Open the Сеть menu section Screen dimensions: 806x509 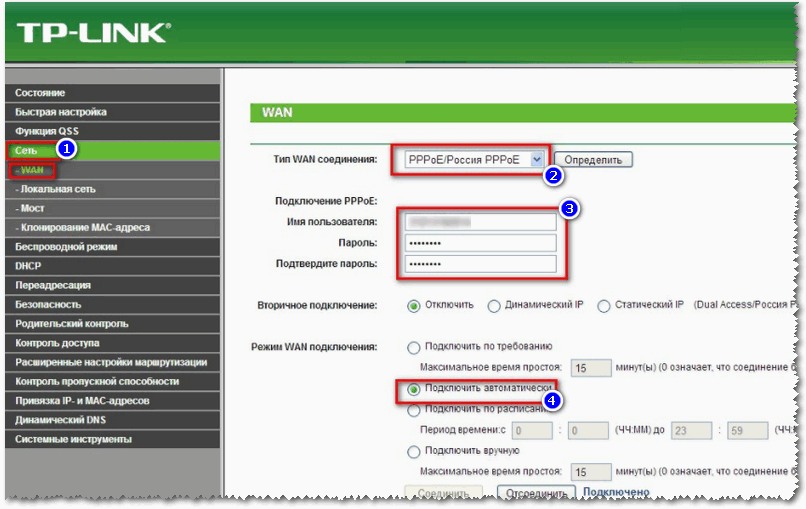[x=26, y=150]
